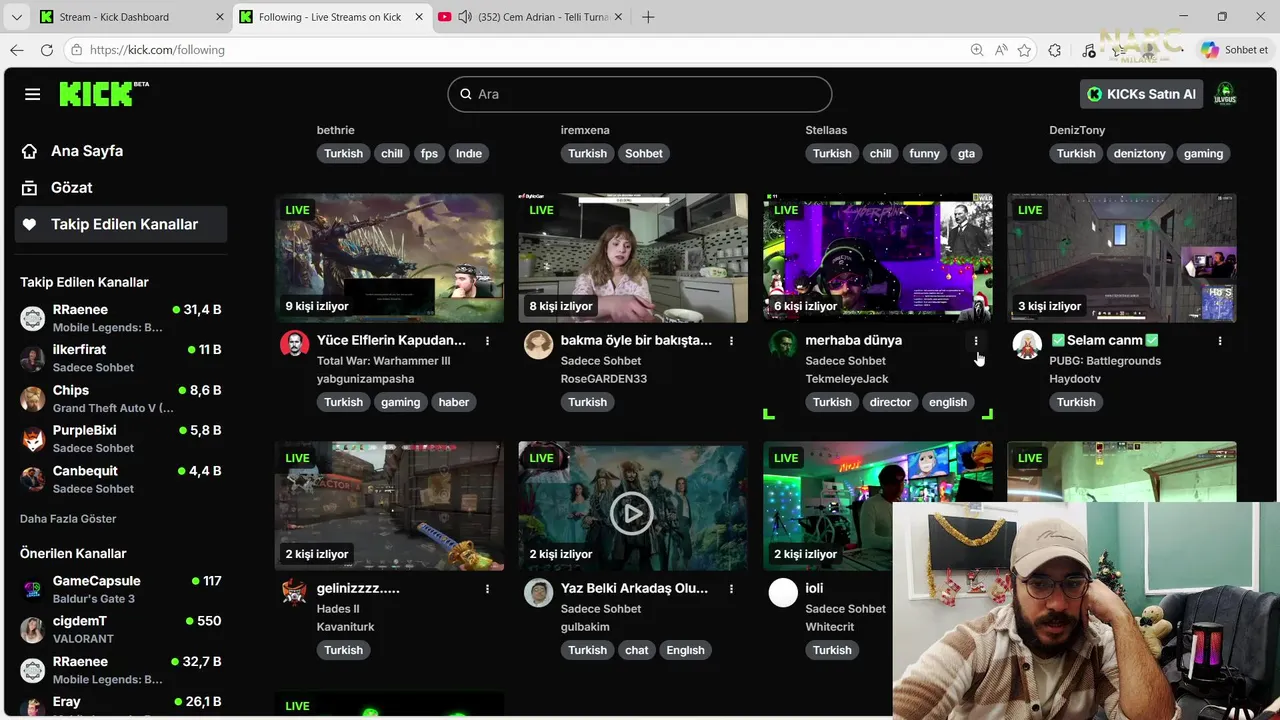Click gulbakim channel avatar

538,593
